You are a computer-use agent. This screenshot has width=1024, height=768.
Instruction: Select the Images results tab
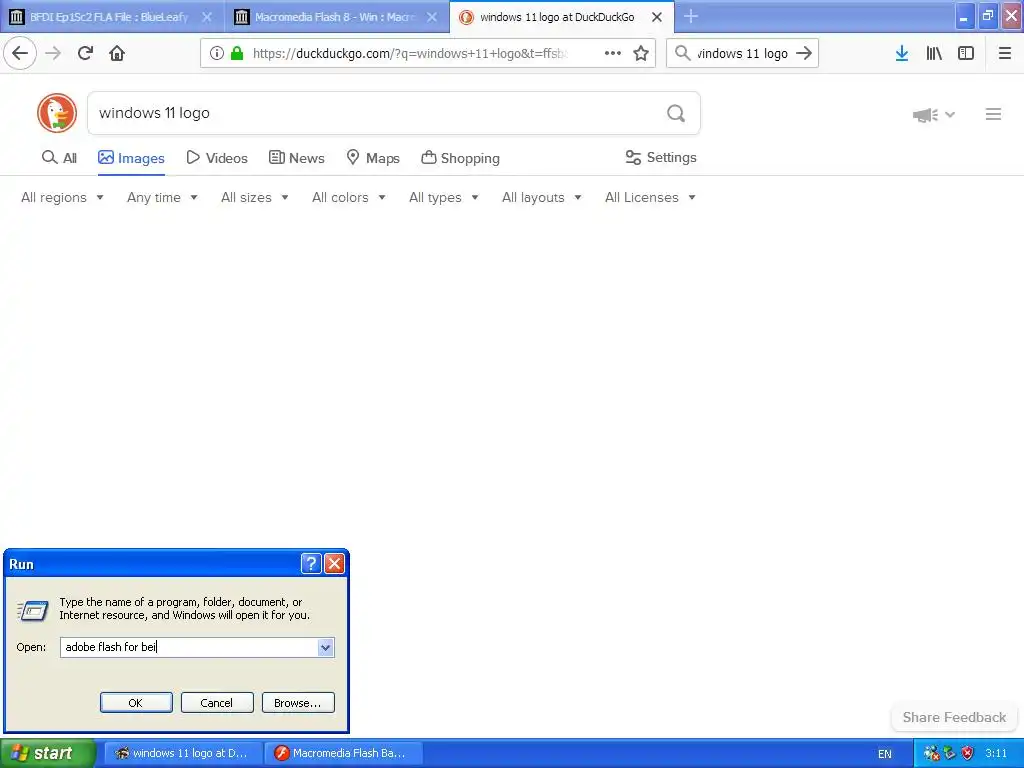(131, 158)
